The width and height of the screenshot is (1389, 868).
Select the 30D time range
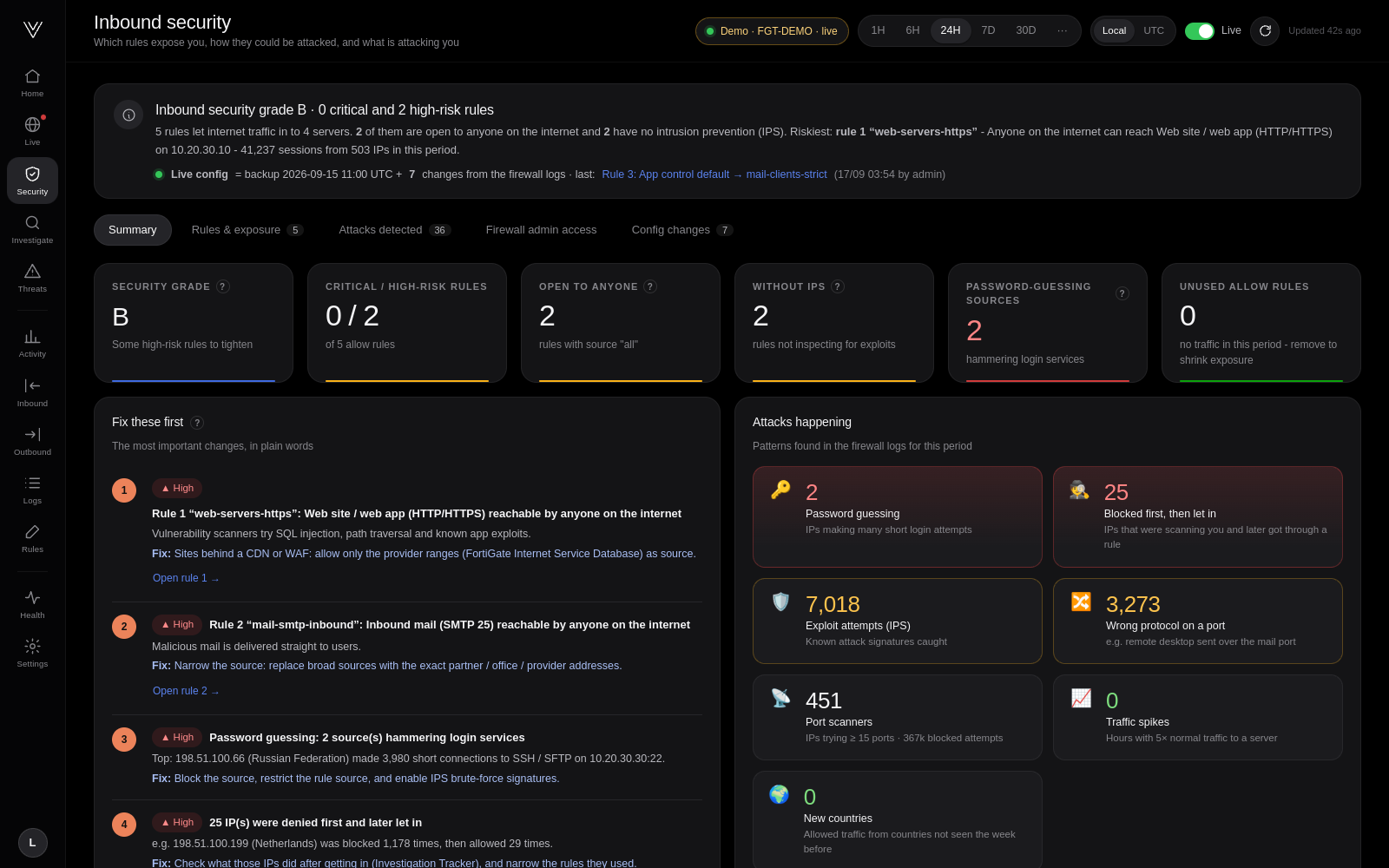point(1026,30)
